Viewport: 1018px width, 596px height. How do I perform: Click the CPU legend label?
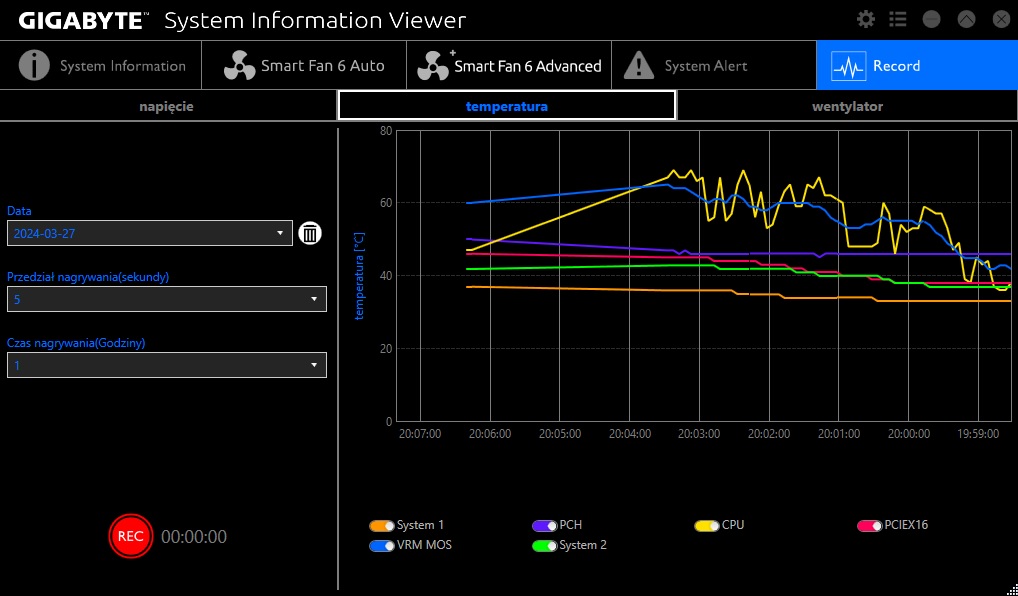click(x=733, y=525)
